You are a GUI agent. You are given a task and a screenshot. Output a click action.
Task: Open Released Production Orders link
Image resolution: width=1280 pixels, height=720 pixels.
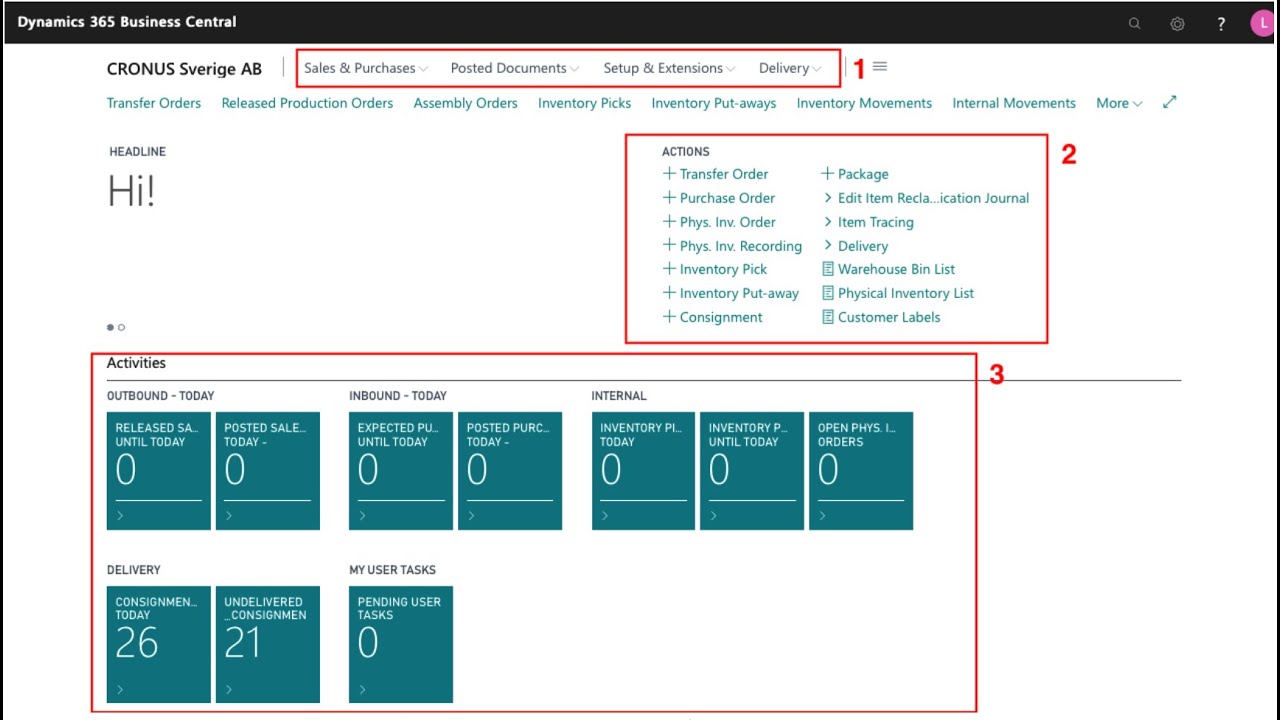click(x=307, y=103)
